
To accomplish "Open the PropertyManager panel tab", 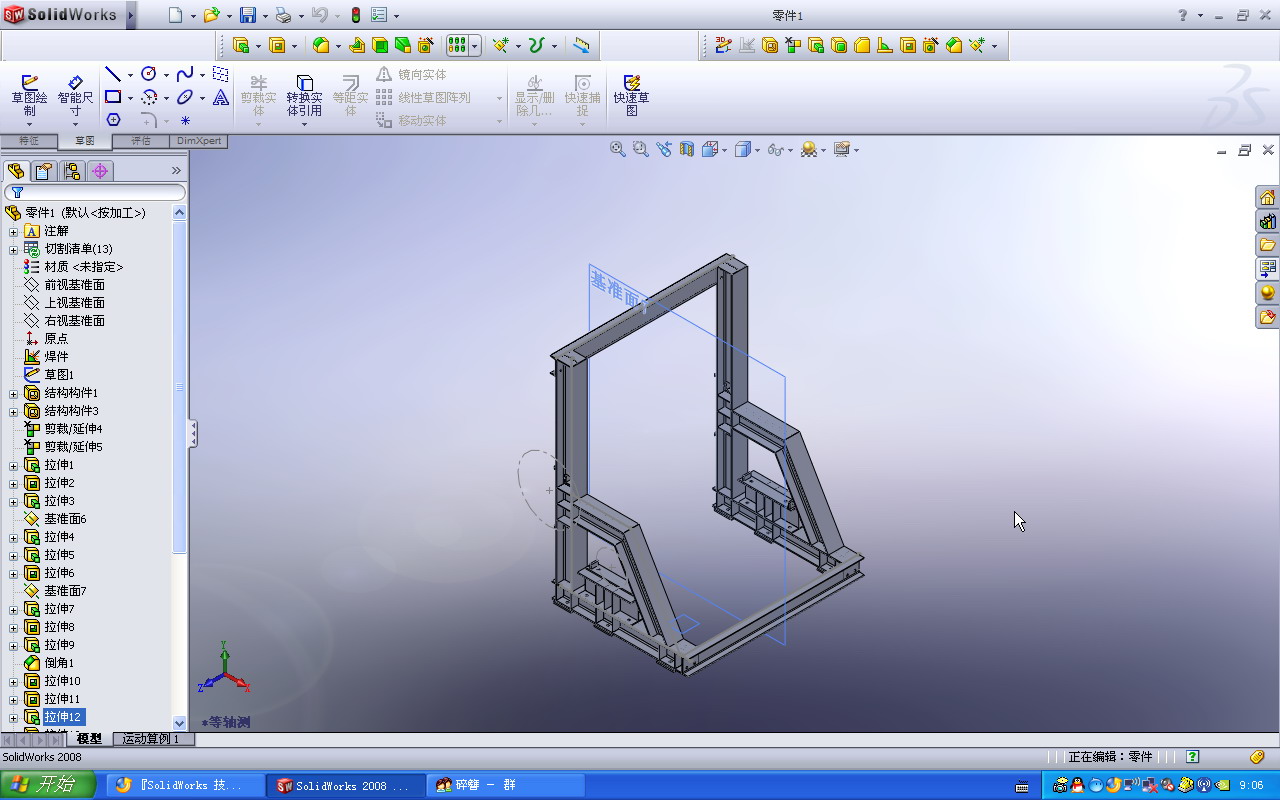I will (44, 171).
